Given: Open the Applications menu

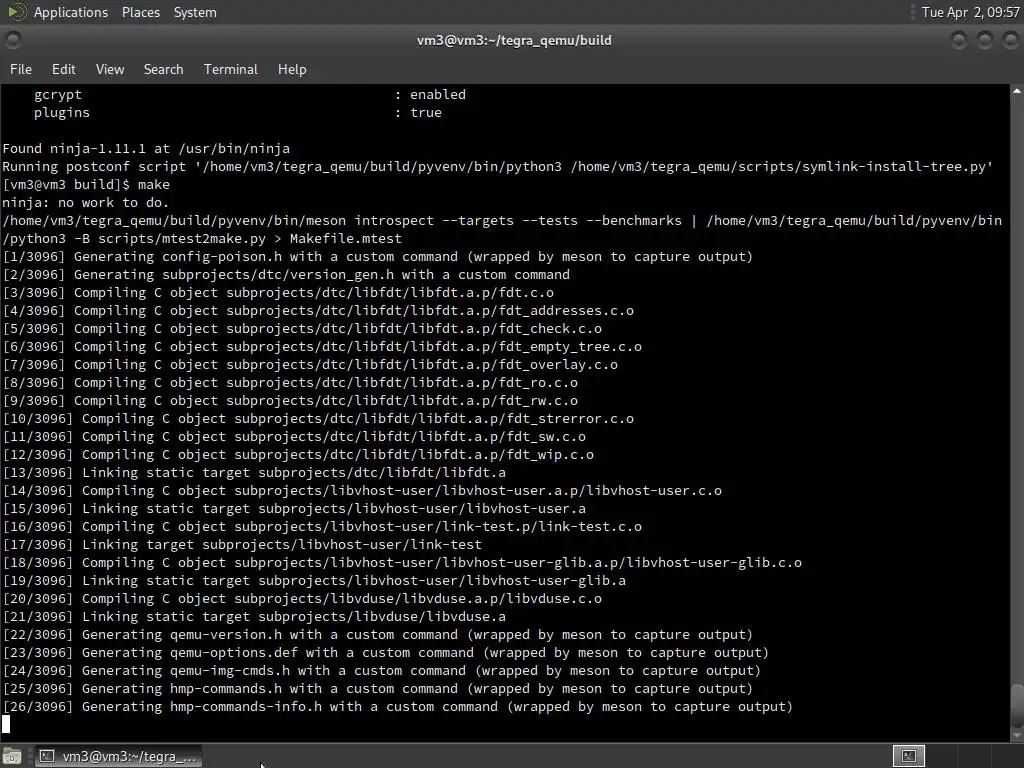Looking at the screenshot, I should (71, 12).
